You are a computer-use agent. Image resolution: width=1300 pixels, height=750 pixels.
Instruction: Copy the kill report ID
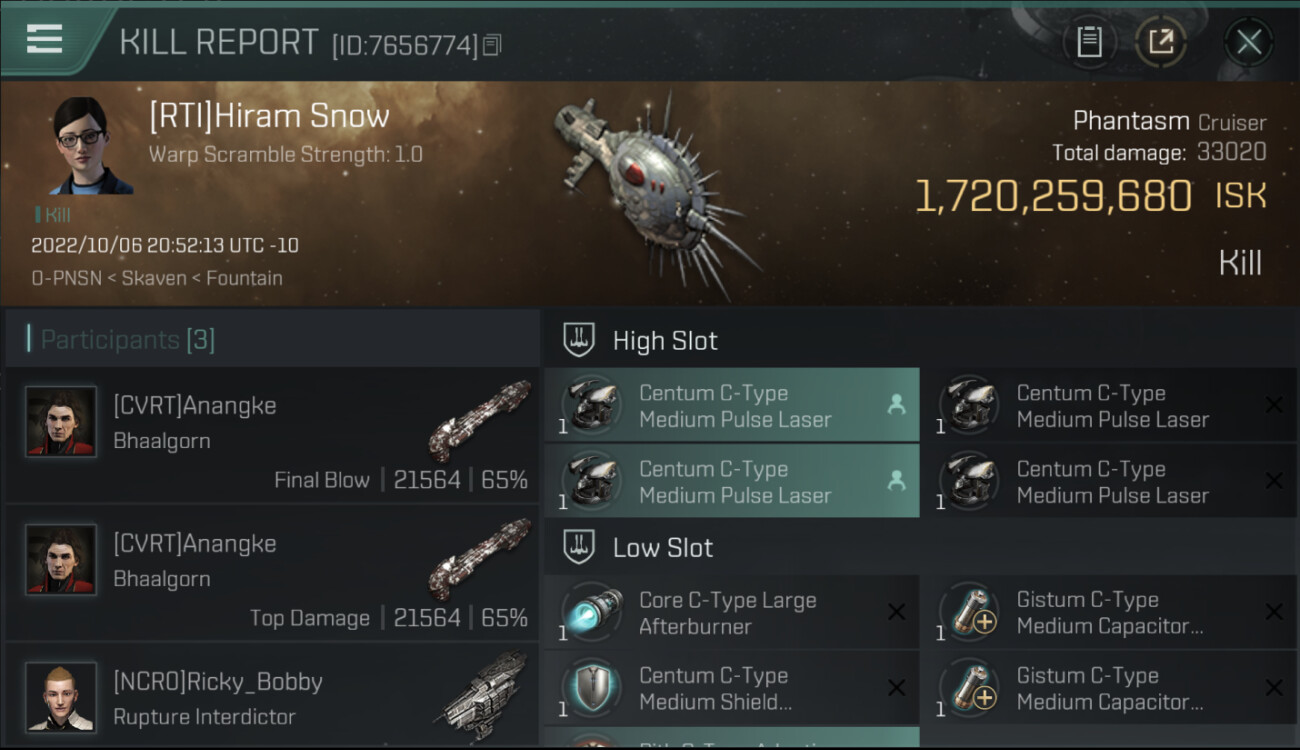pos(491,45)
